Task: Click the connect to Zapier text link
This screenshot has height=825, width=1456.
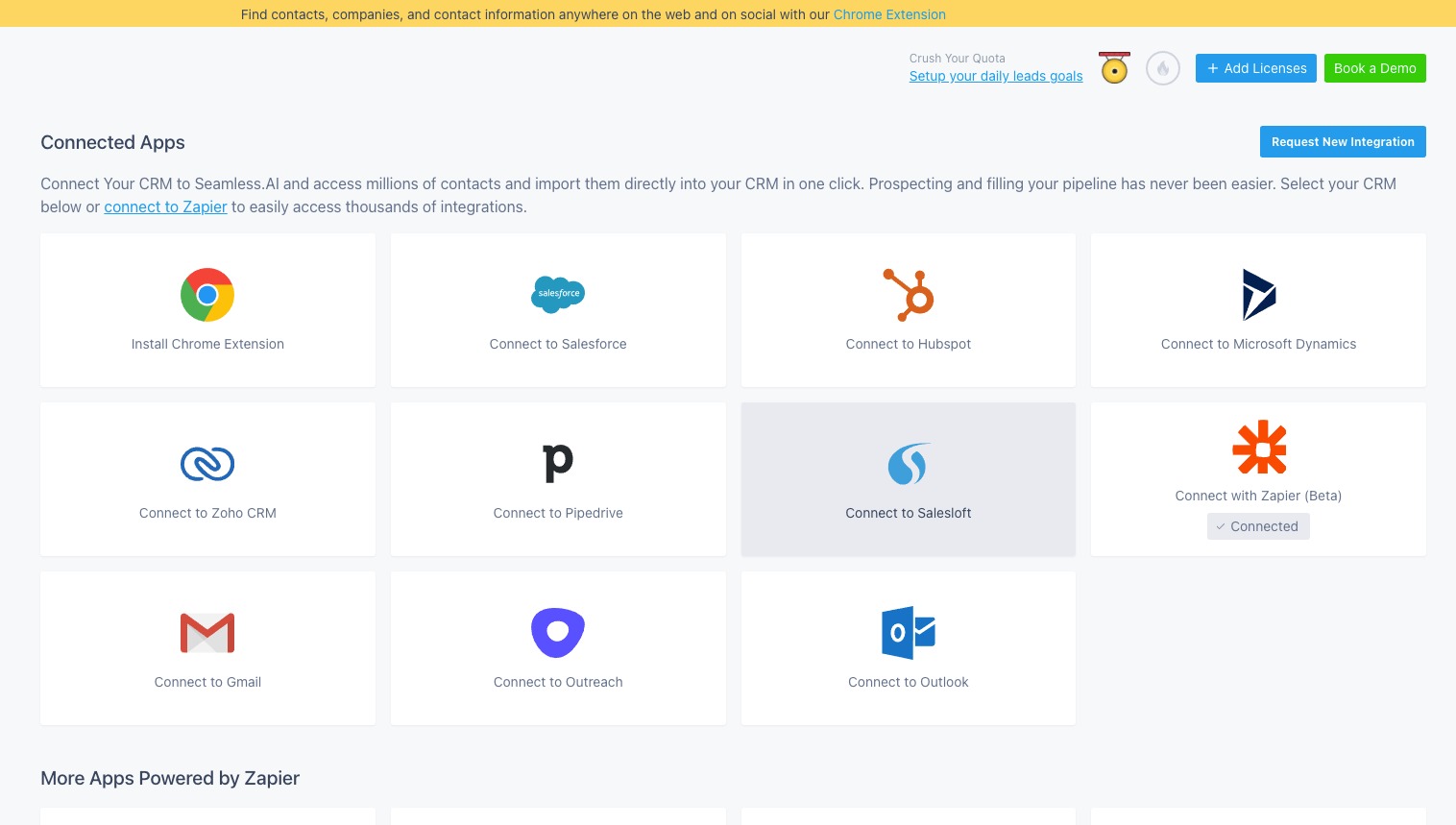Action: tap(165, 207)
